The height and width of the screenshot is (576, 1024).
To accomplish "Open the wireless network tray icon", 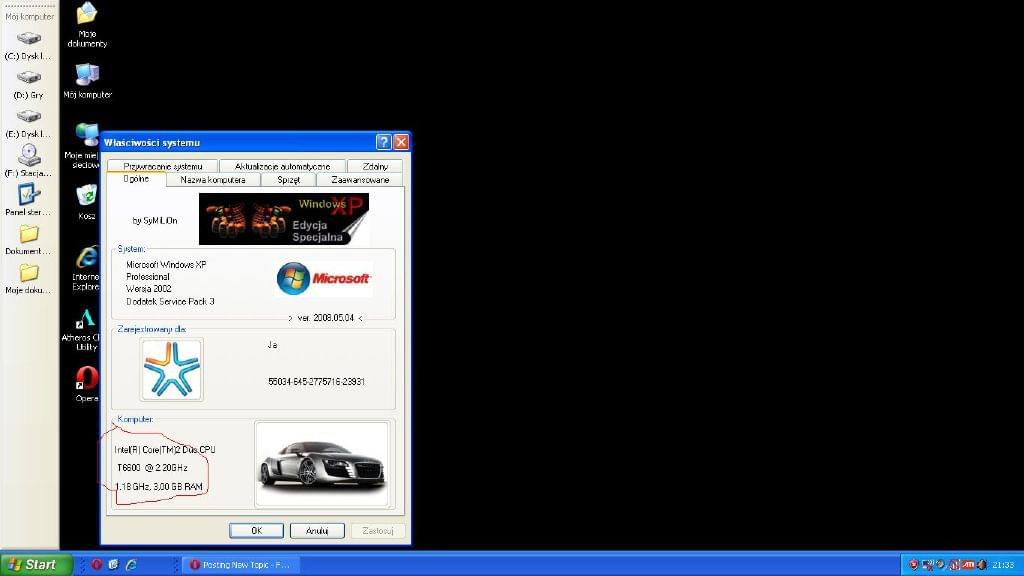I will 927,564.
